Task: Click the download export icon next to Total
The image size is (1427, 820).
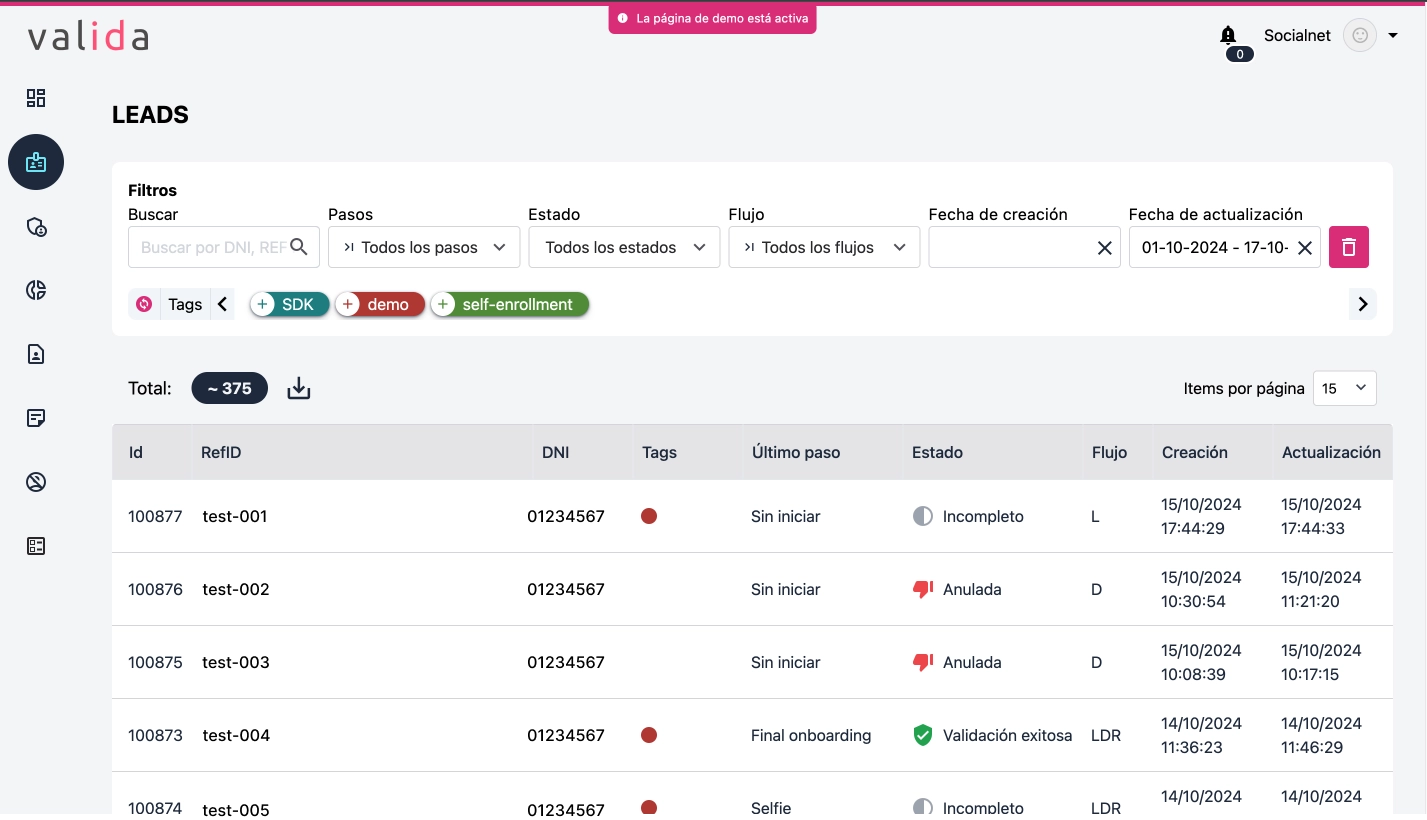Action: (298, 388)
